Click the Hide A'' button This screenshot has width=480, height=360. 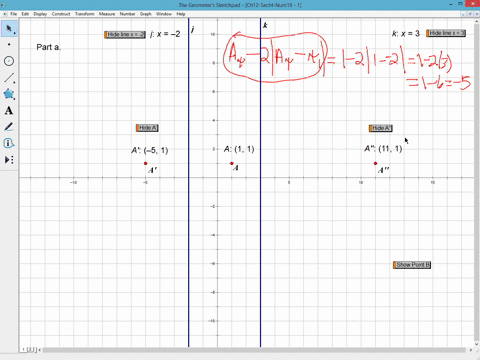point(381,128)
